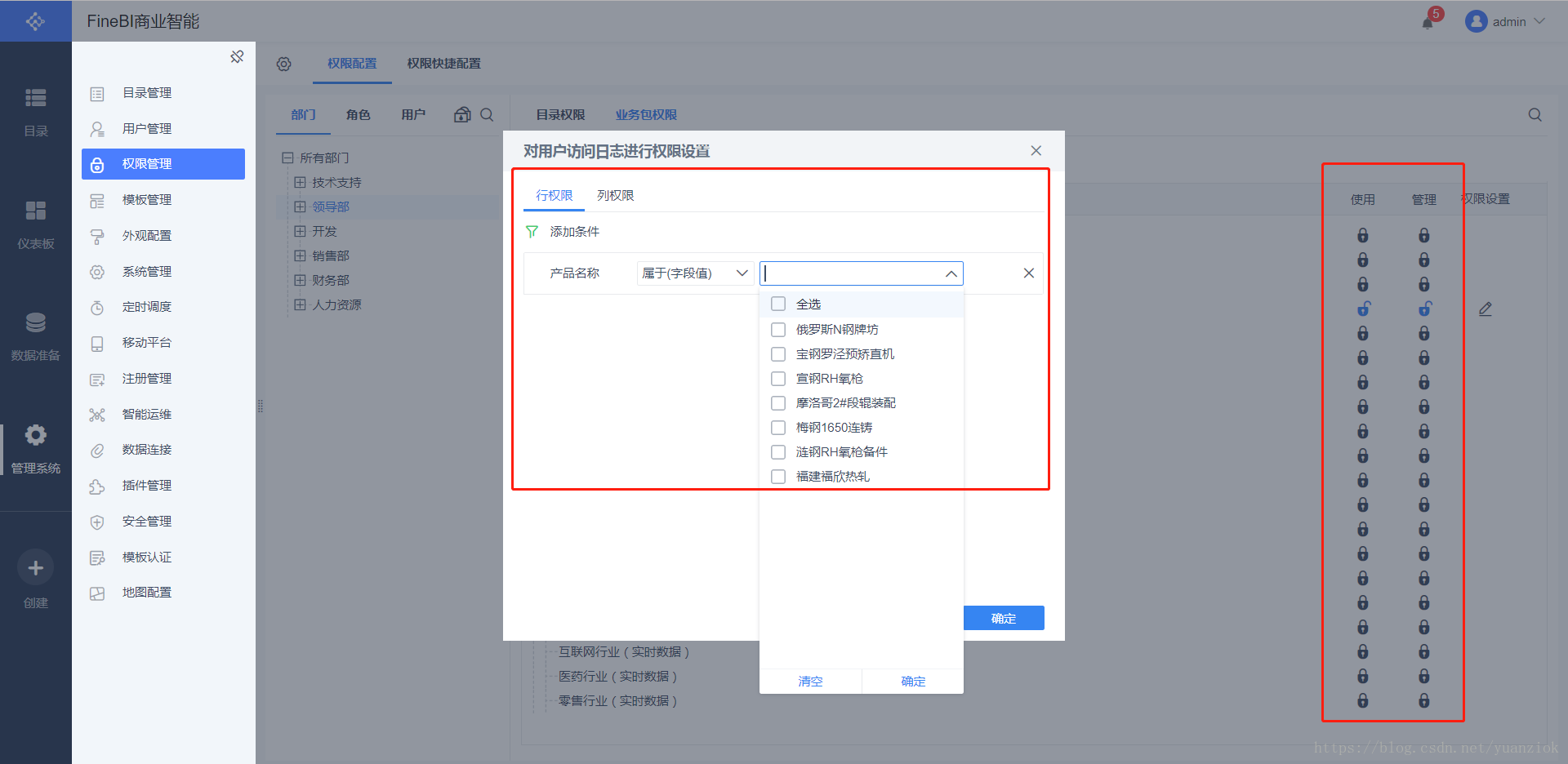The width and height of the screenshot is (1568, 764).
Task: Check 宝钢罗泾预矫直机 option
Action: click(x=778, y=354)
